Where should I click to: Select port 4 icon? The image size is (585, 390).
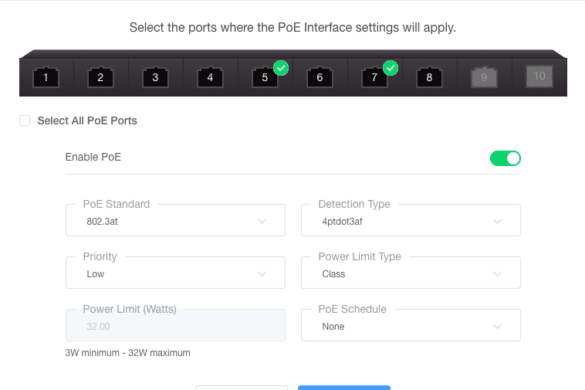(210, 77)
